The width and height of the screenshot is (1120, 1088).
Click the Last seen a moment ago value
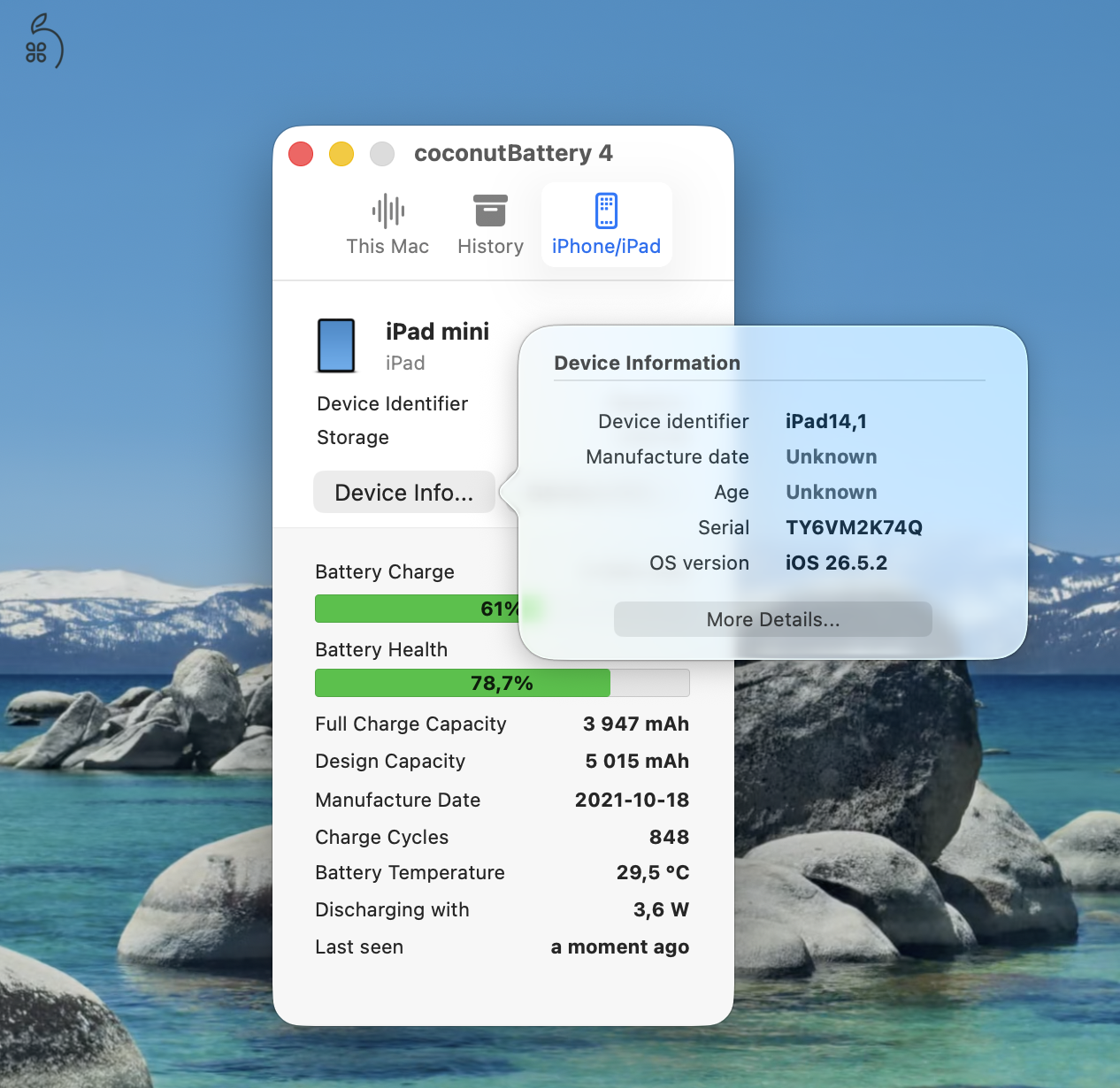click(x=620, y=946)
